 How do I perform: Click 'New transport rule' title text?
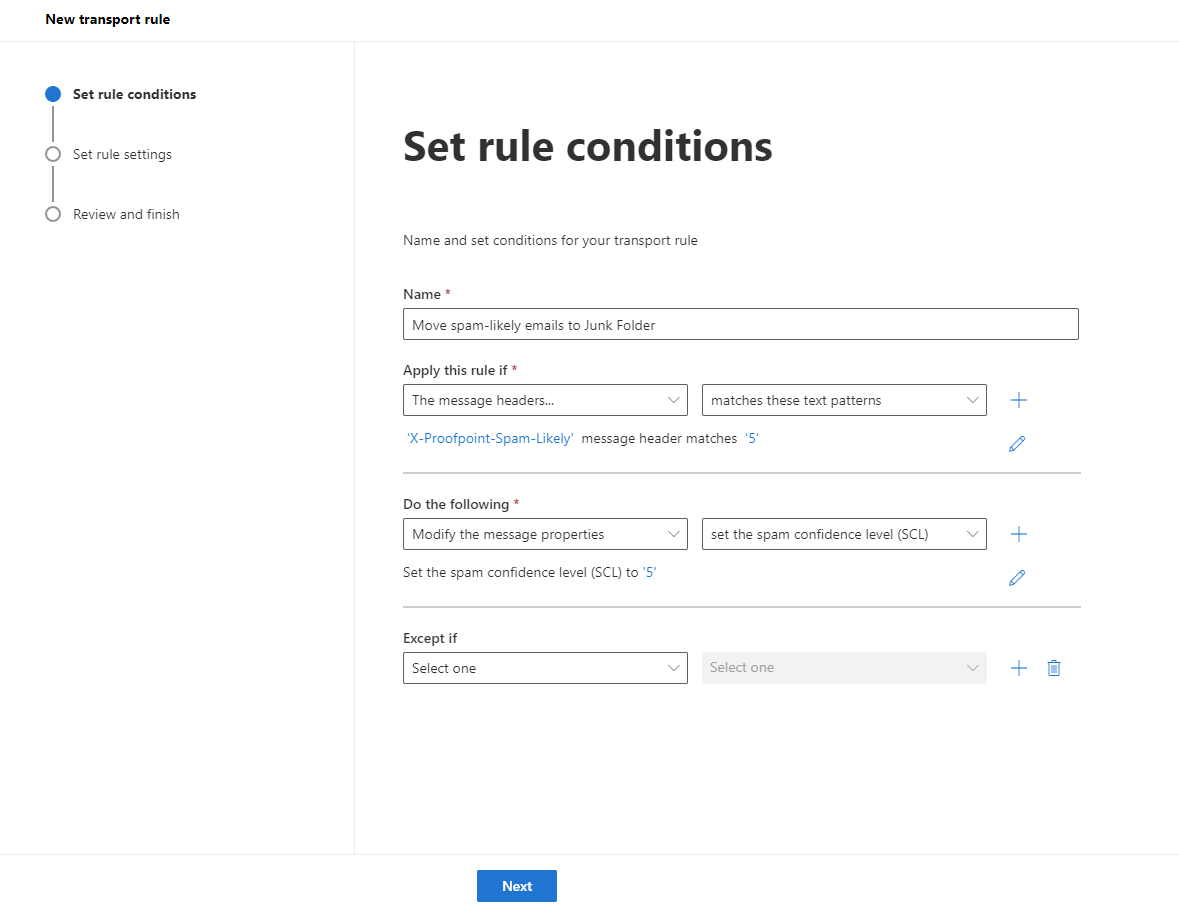point(108,20)
